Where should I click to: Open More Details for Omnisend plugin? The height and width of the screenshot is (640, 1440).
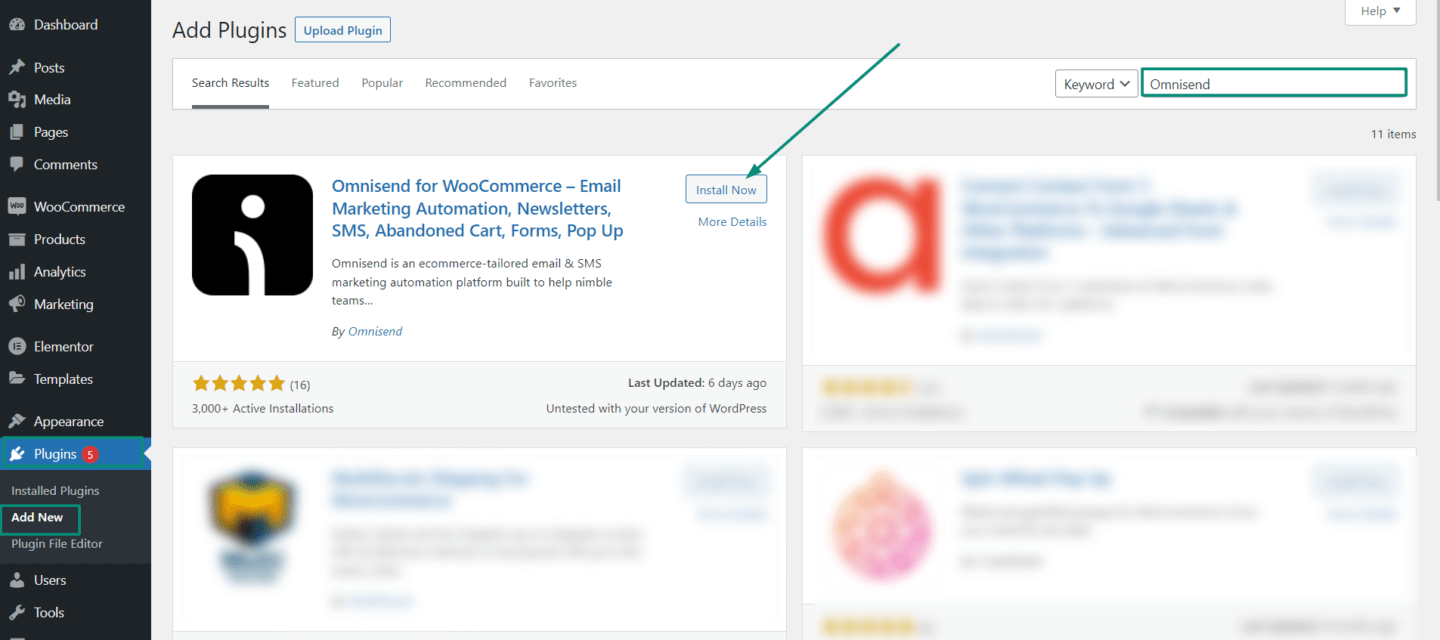(x=732, y=222)
